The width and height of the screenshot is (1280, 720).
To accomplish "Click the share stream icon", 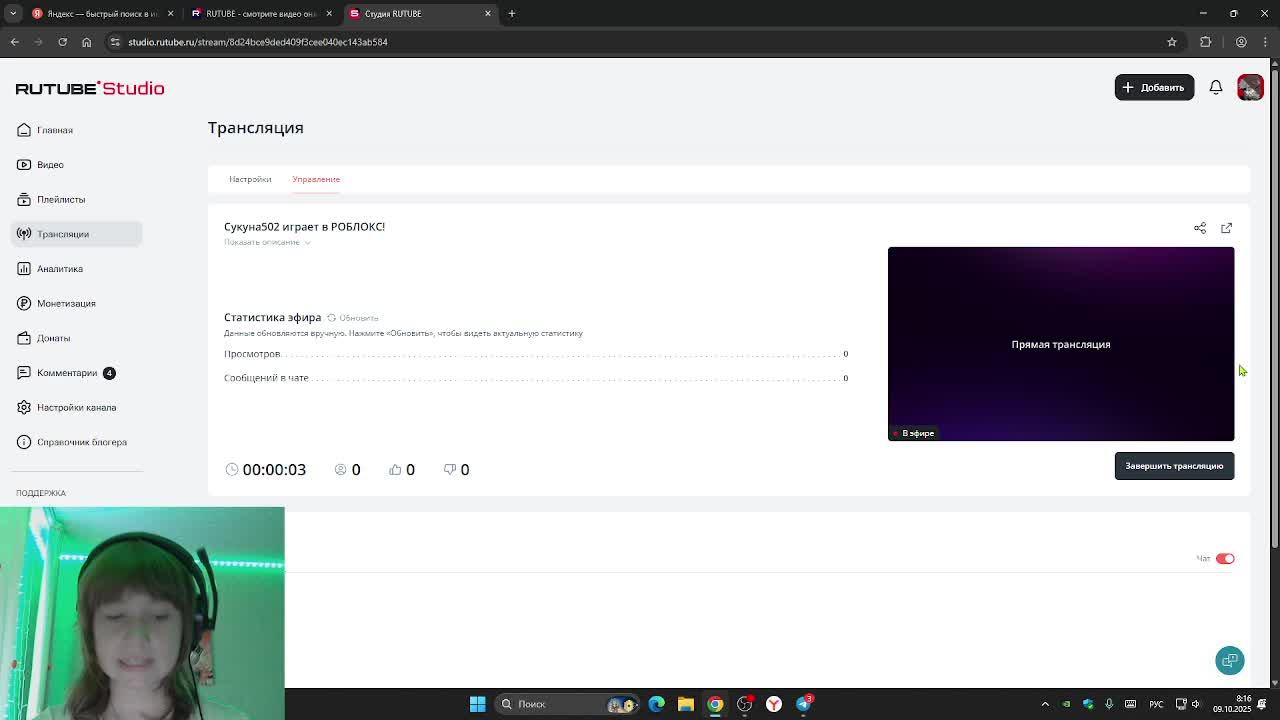I will coord(1200,228).
